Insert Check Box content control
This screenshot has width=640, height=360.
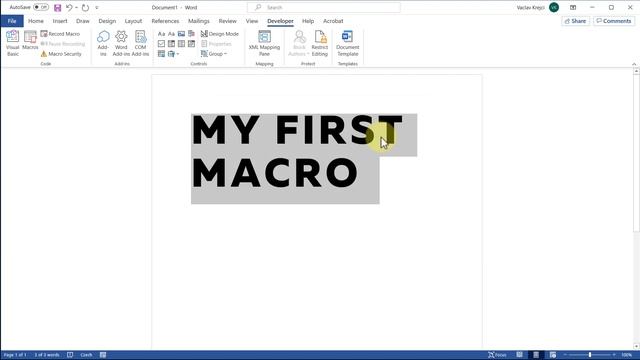(x=162, y=44)
